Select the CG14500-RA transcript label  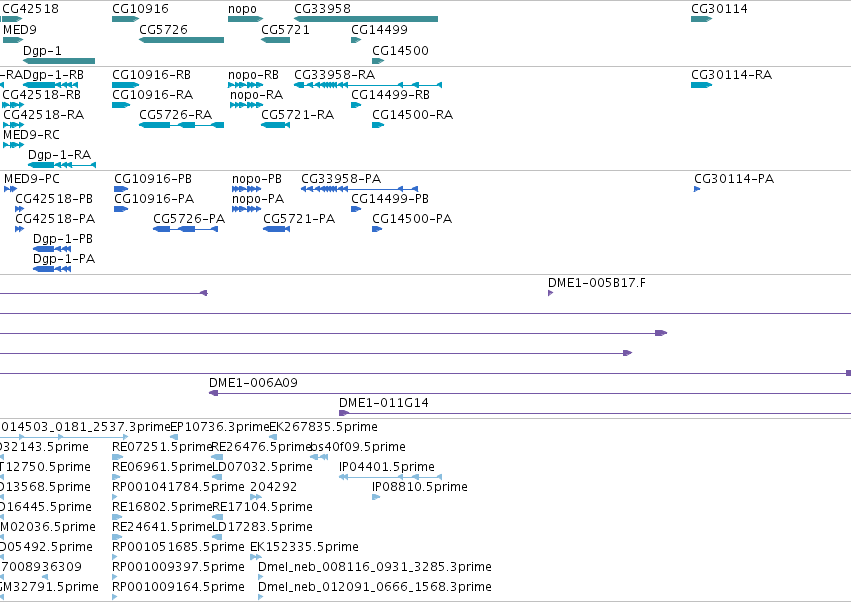[x=412, y=115]
